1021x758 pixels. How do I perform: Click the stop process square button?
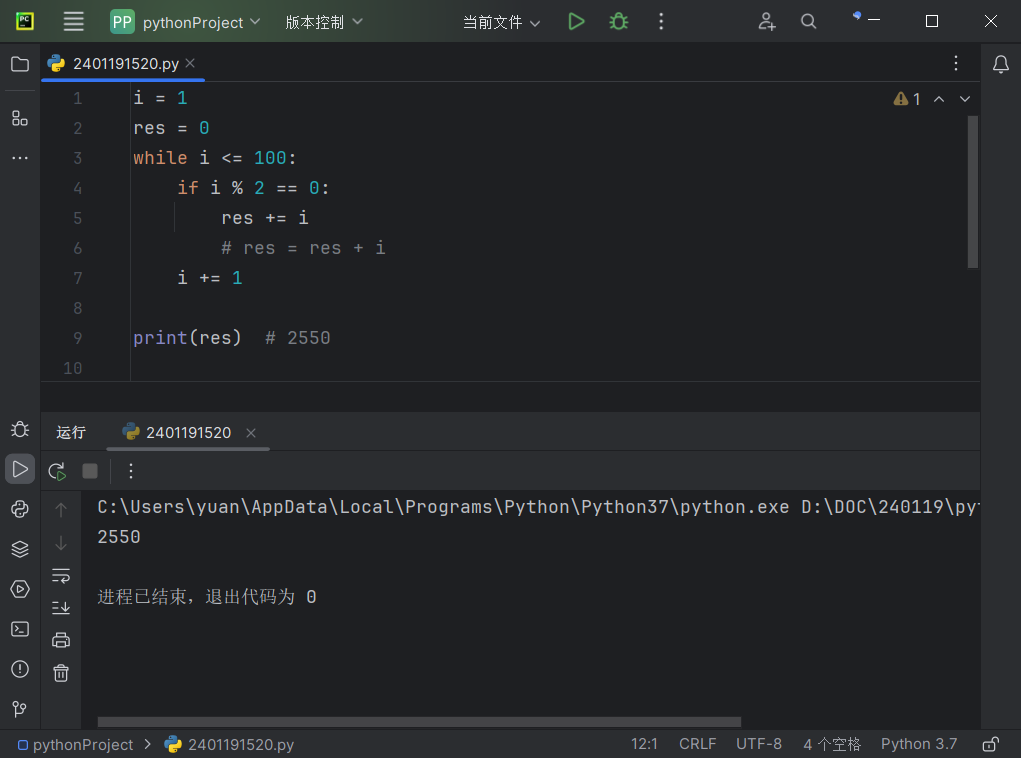pyautogui.click(x=90, y=471)
